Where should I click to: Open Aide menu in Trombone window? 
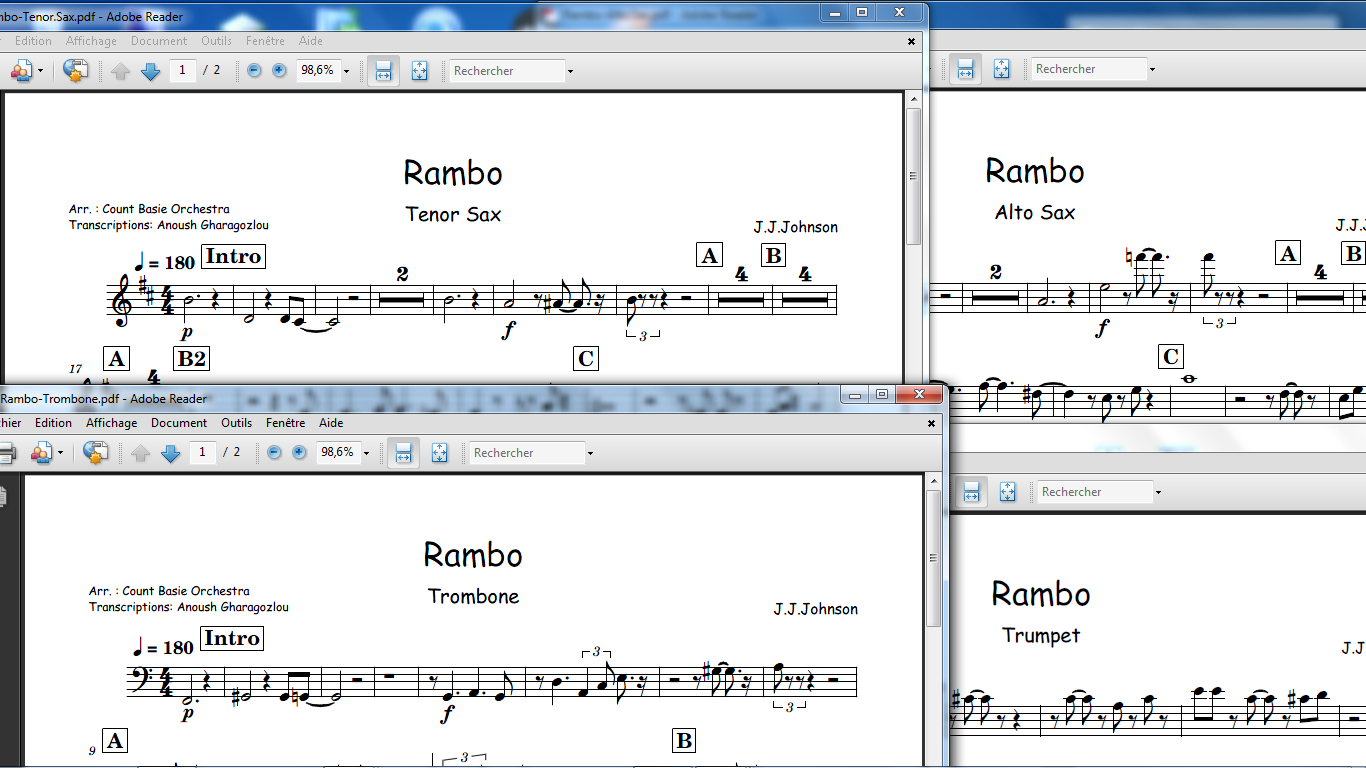pos(331,423)
